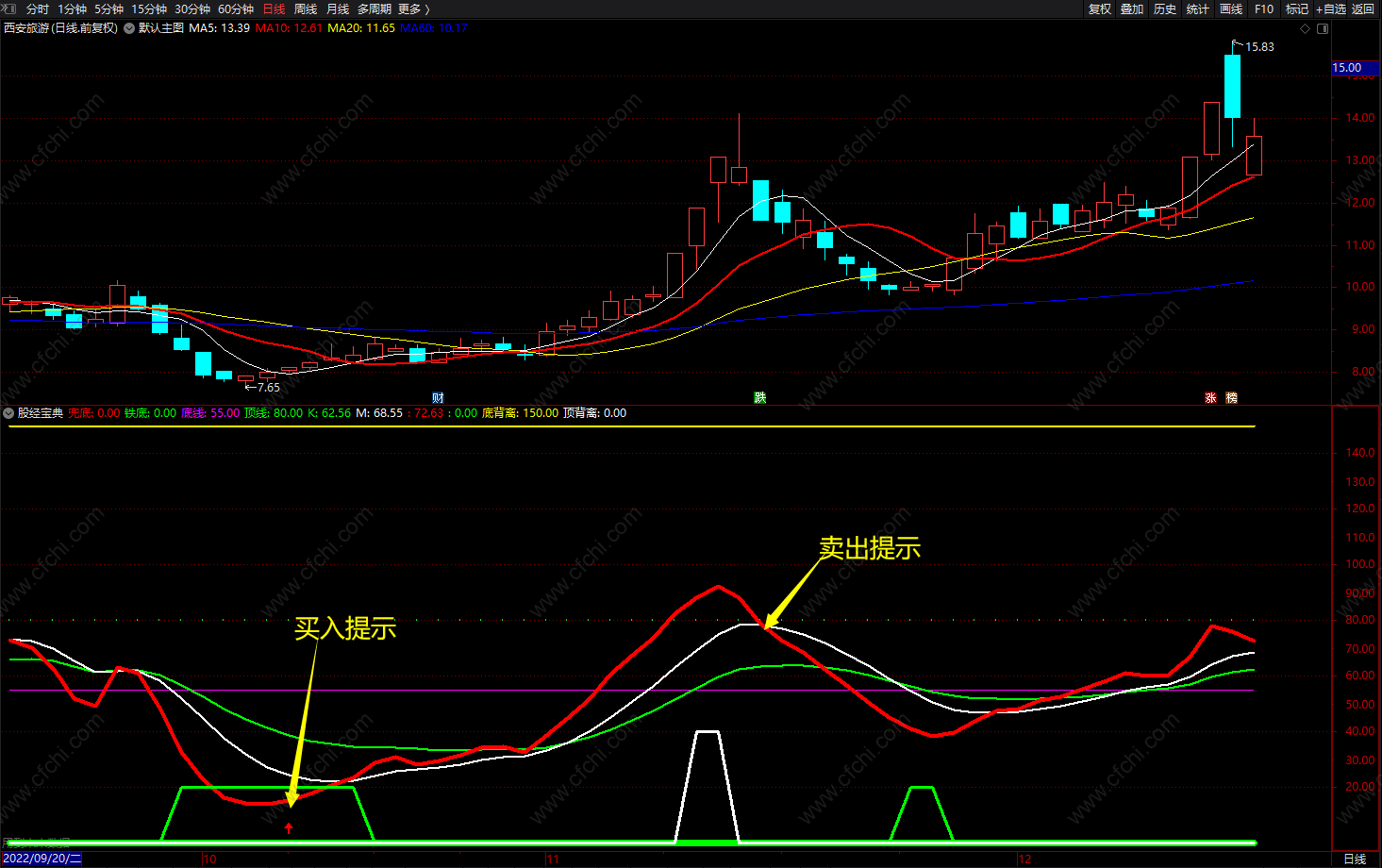Click the M: 68.55 indicator value

tap(379, 413)
